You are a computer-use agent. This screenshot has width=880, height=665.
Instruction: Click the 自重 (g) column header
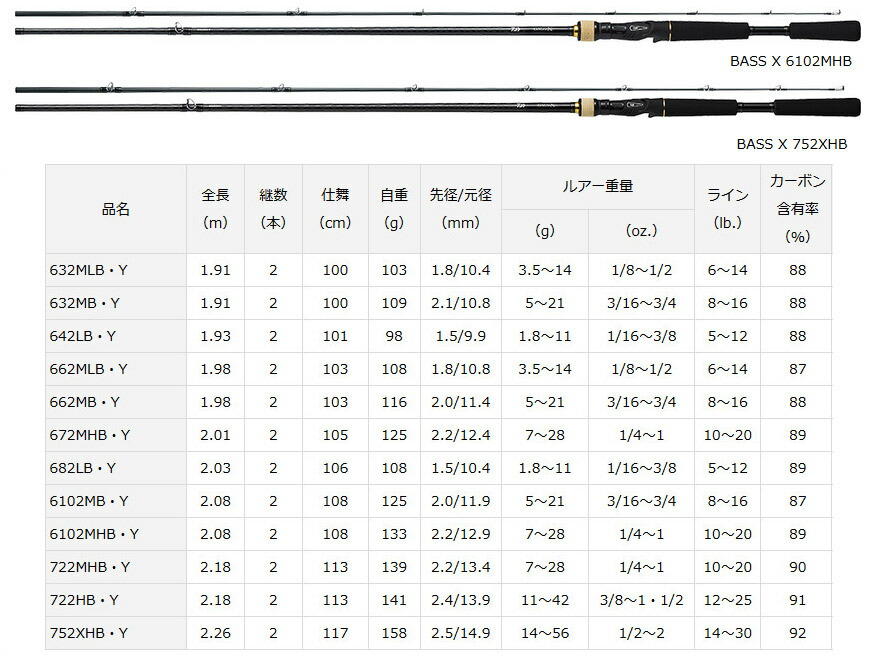pos(394,209)
